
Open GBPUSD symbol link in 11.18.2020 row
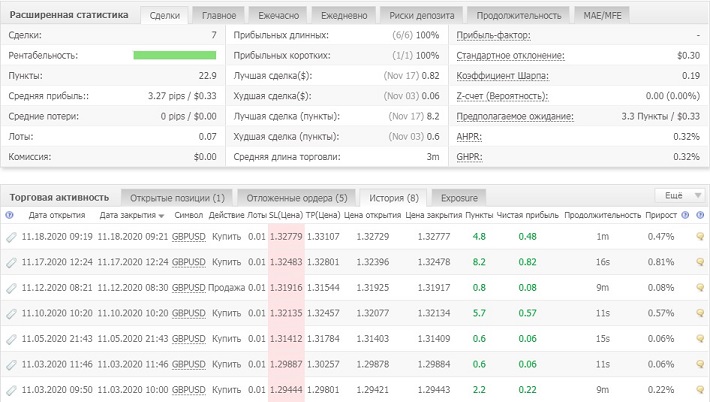click(x=188, y=237)
